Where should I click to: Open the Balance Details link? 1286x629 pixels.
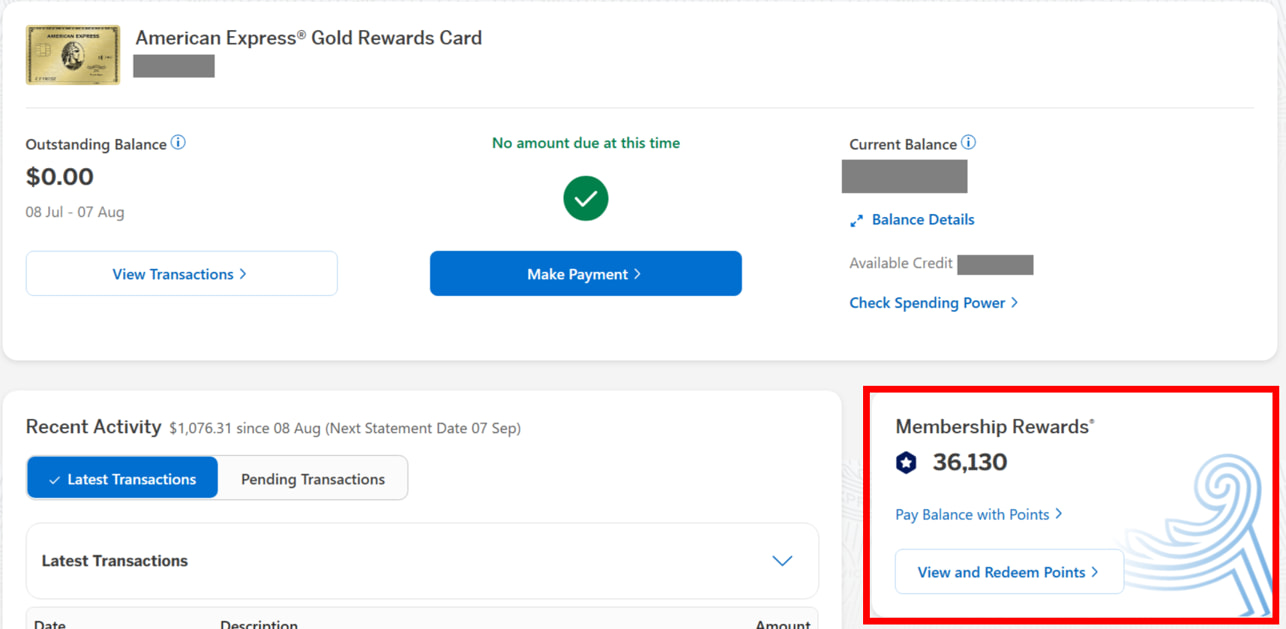click(x=923, y=220)
